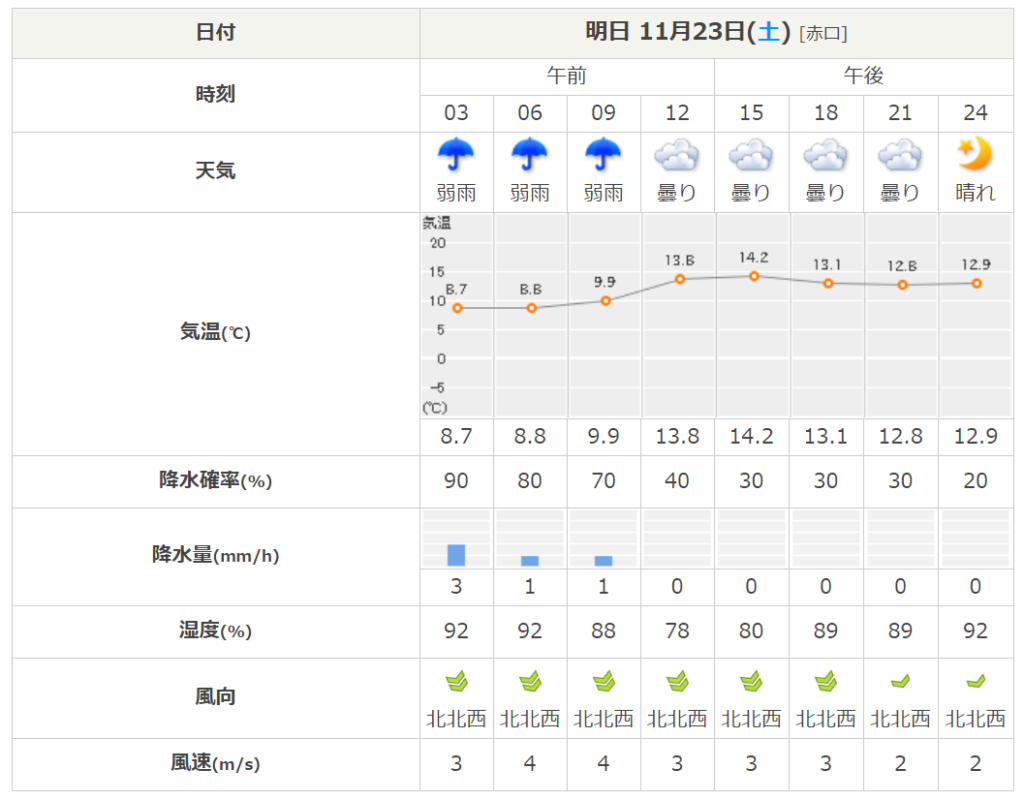1024x800 pixels.
Task: Select the 78 humidity value at 12 o'clock
Action: tap(677, 631)
